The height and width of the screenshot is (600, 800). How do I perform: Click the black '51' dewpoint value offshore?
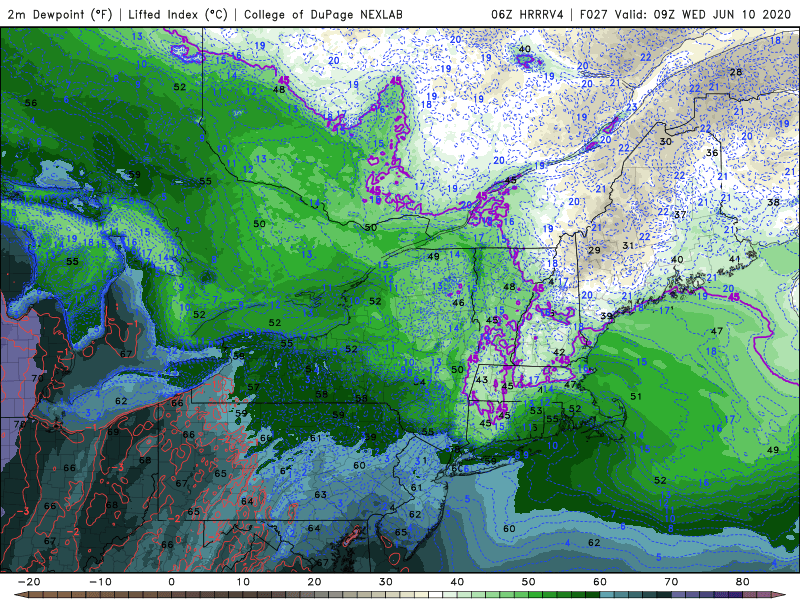(x=635, y=396)
